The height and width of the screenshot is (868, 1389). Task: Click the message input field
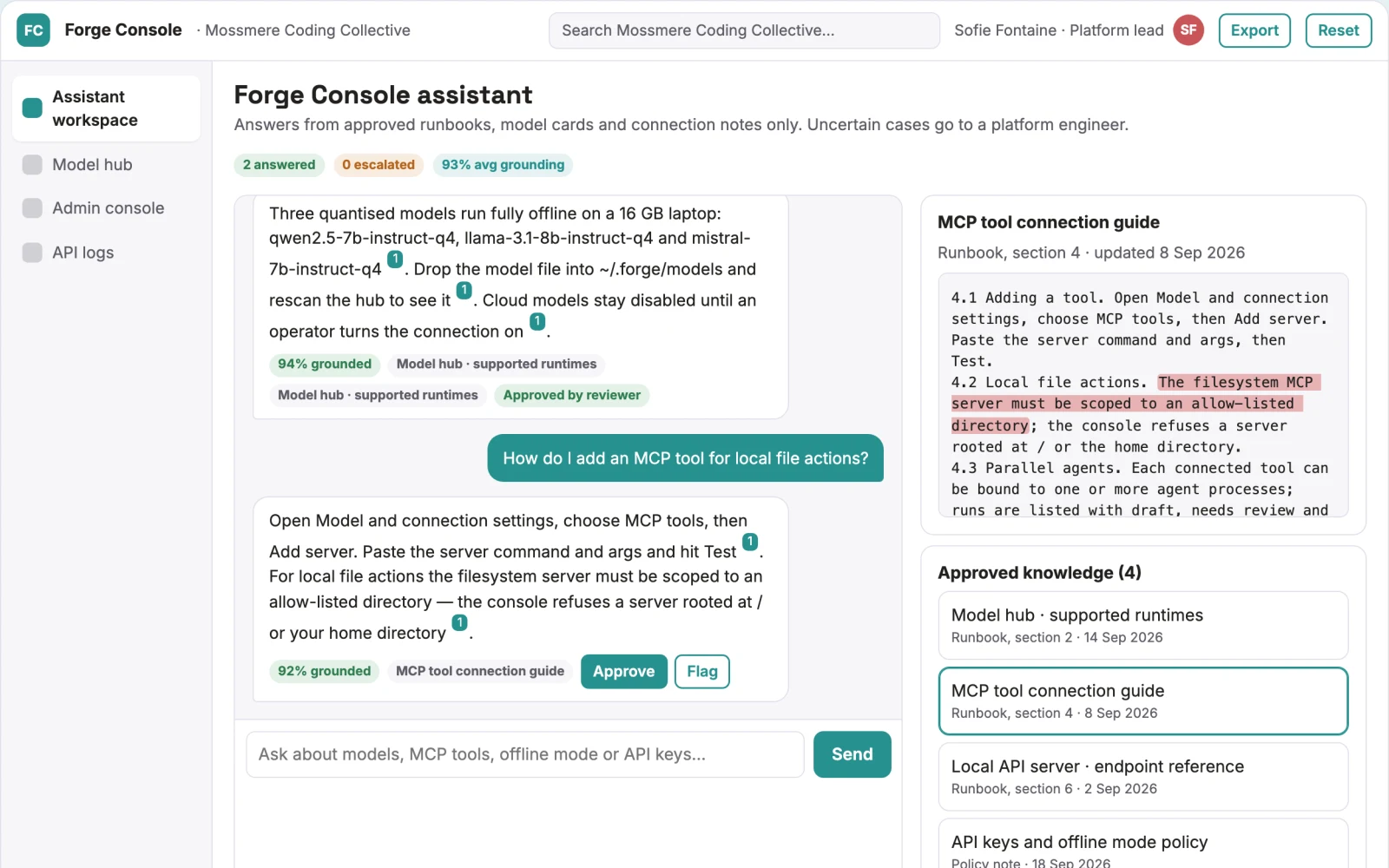(x=525, y=754)
